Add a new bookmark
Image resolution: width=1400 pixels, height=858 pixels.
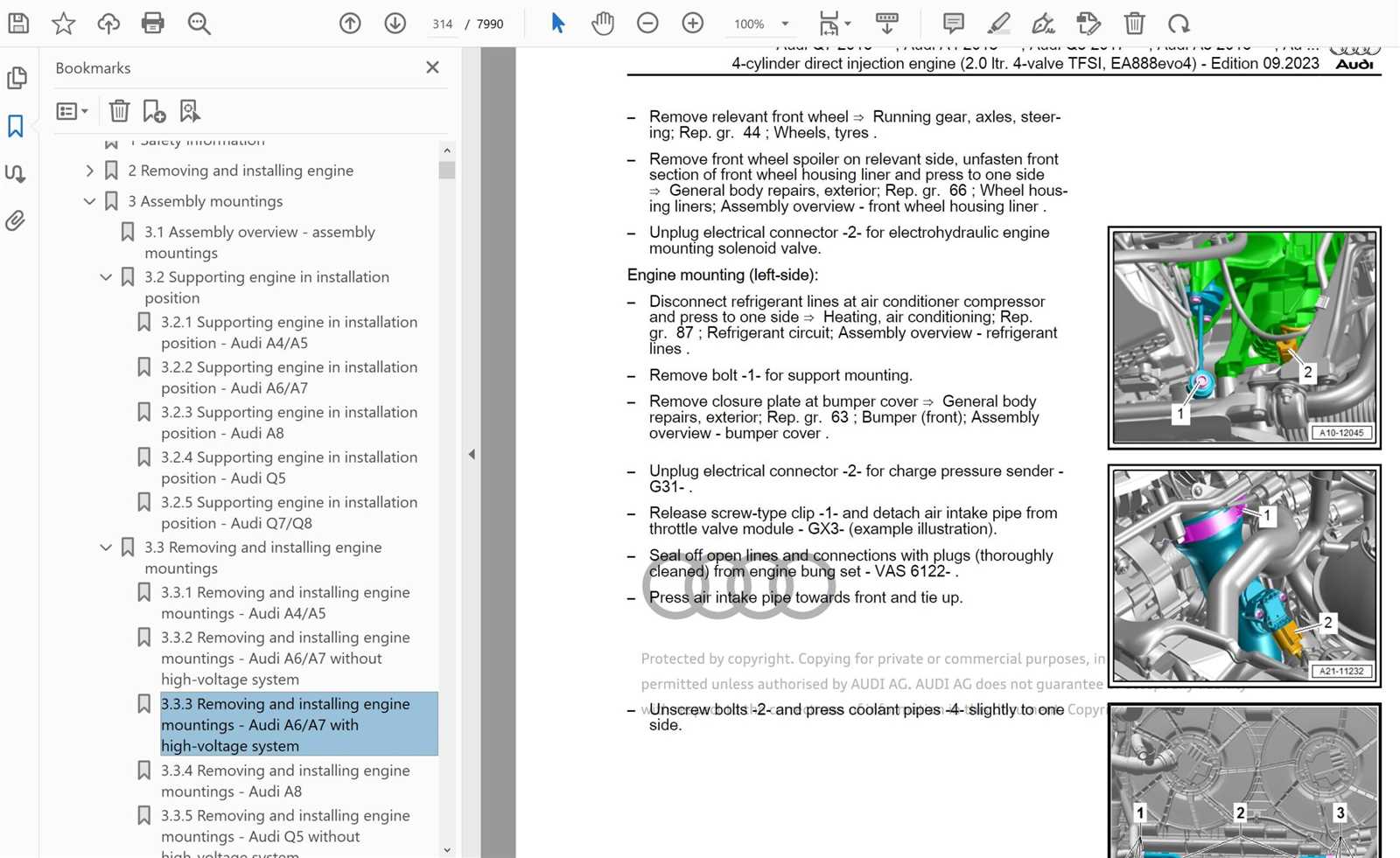154,111
